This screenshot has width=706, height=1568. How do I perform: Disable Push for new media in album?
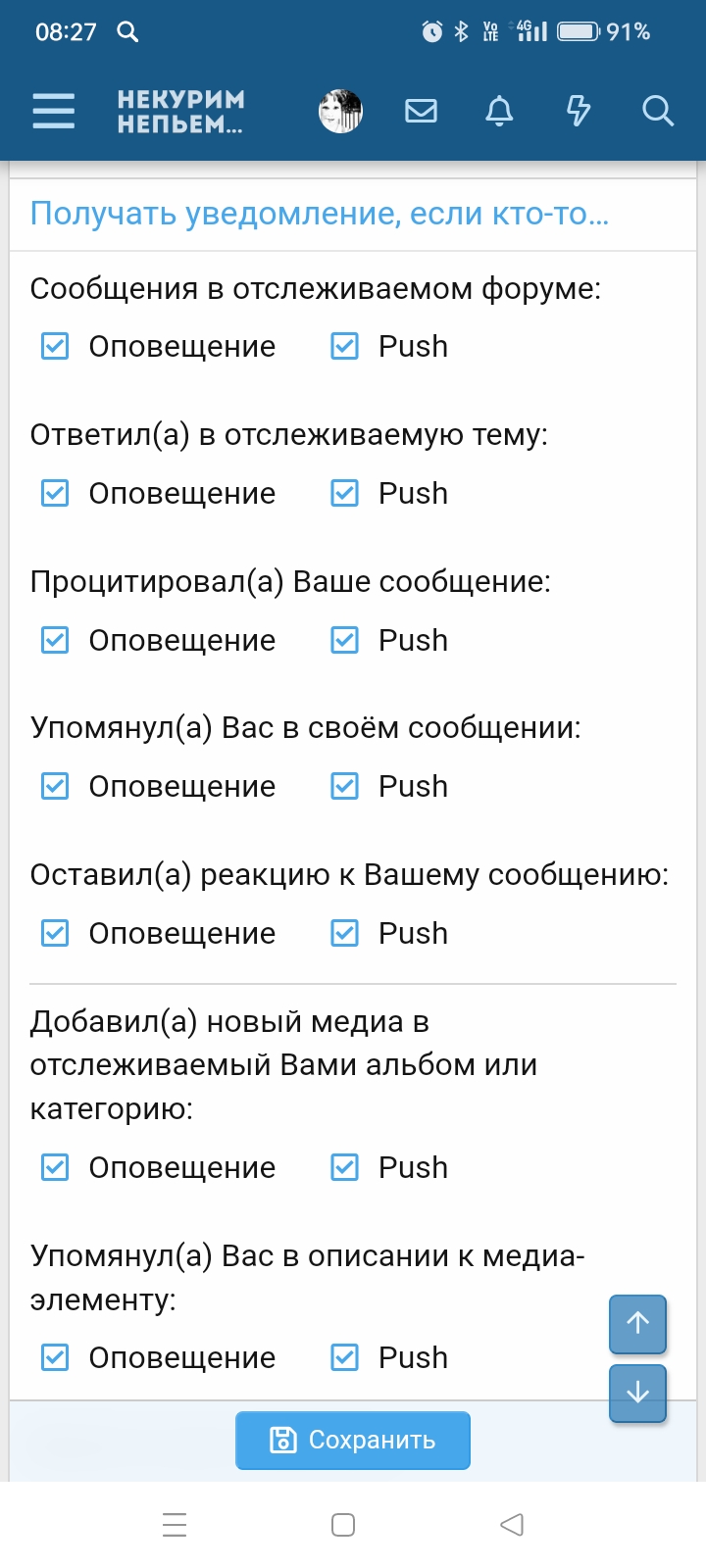[345, 1167]
